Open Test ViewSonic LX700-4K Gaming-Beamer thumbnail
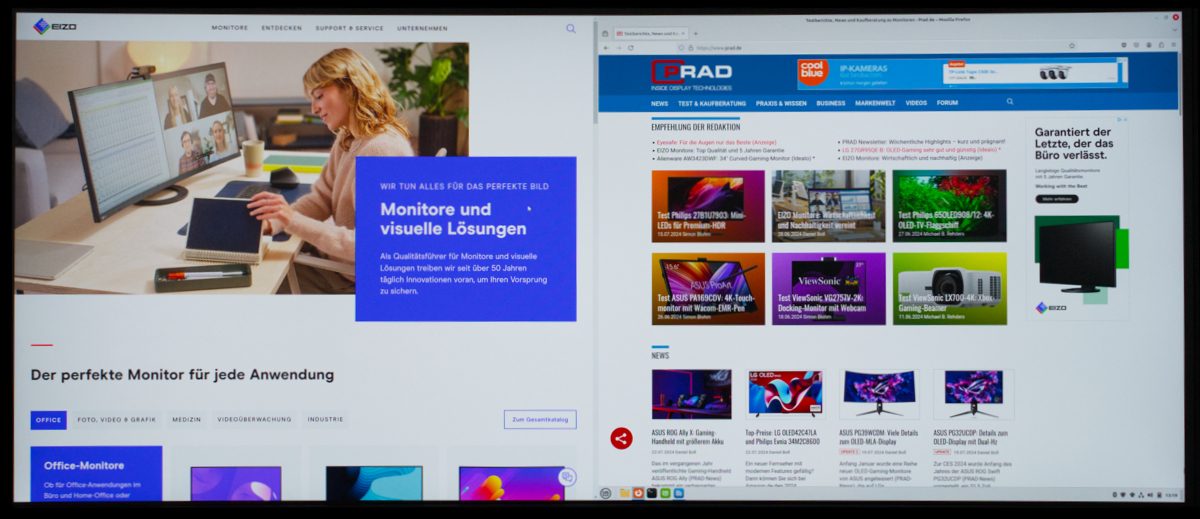 (950, 288)
